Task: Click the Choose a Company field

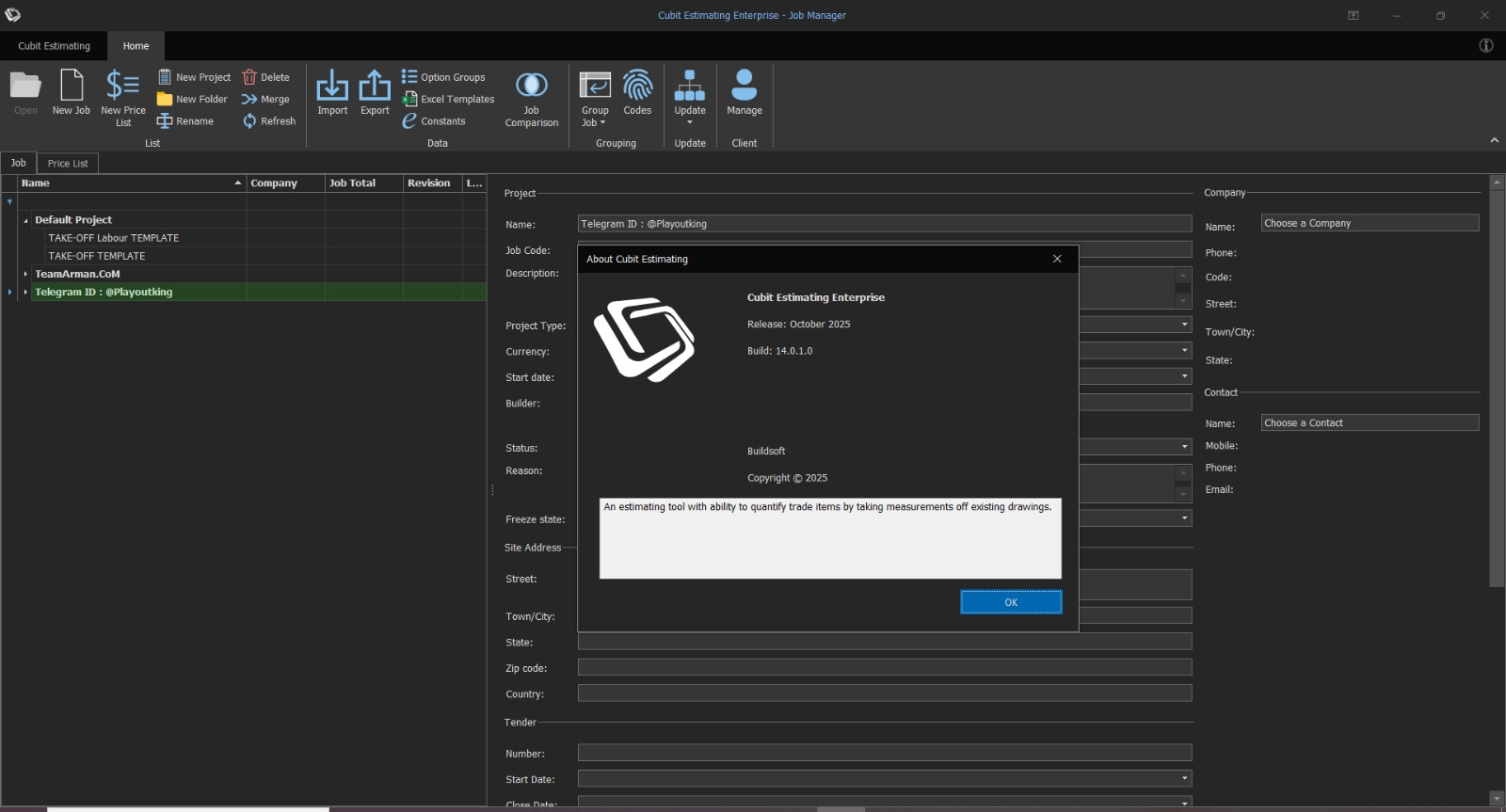Action: click(1369, 223)
